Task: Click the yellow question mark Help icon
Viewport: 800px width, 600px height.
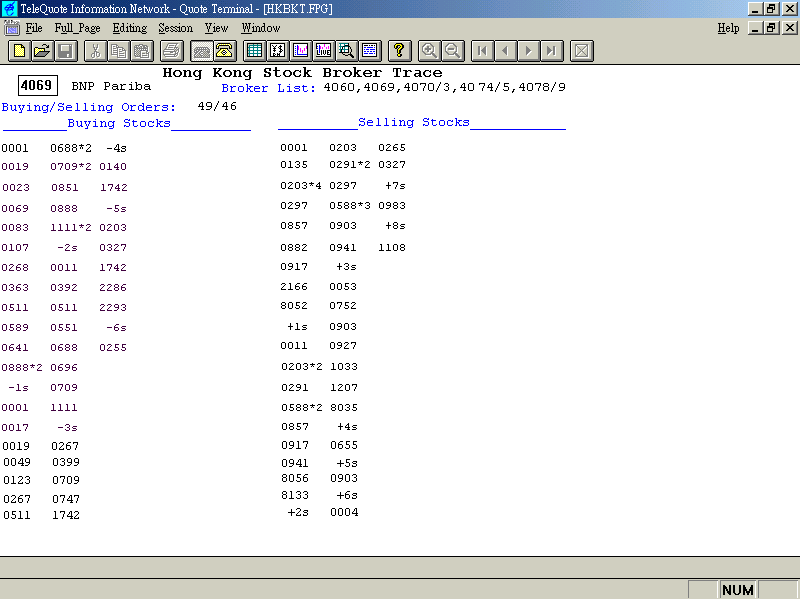Action: click(x=399, y=51)
